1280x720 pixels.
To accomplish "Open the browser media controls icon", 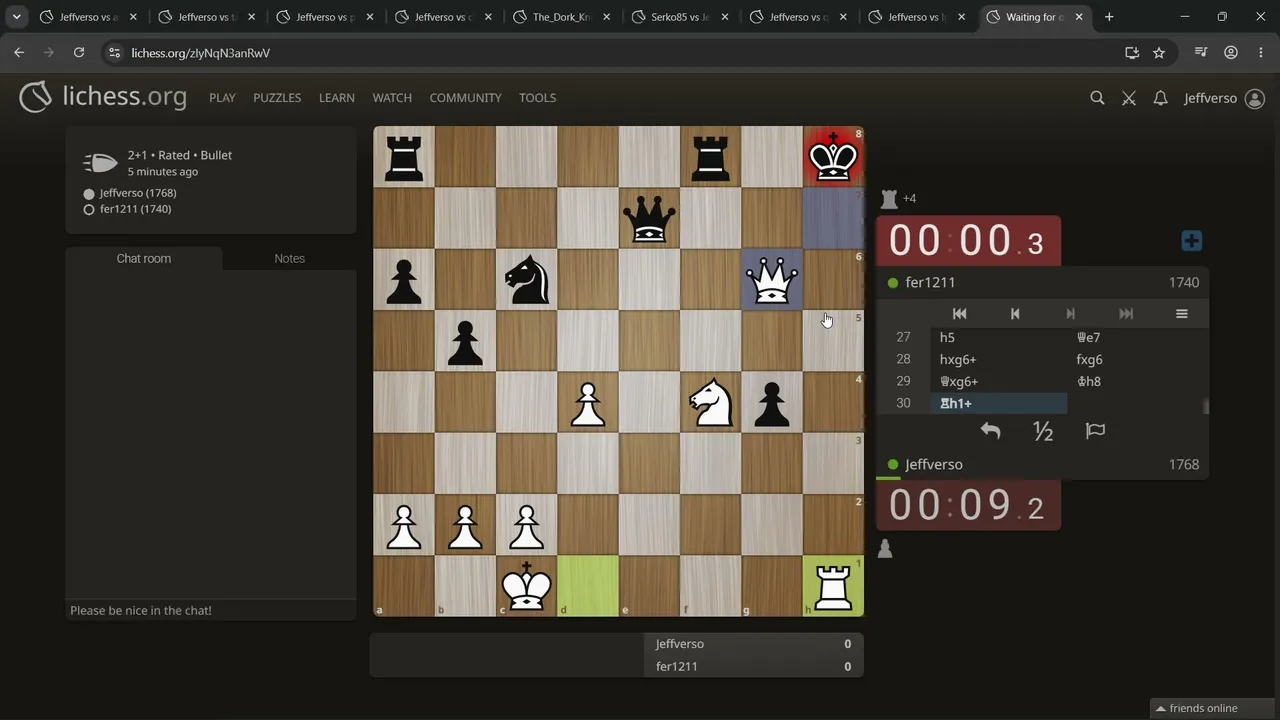I will [x=1202, y=53].
